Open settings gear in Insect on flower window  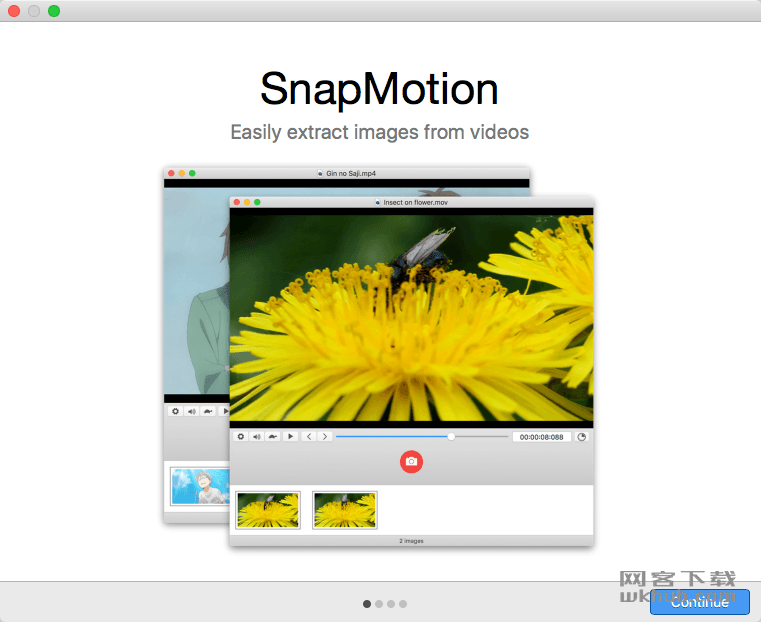point(241,437)
